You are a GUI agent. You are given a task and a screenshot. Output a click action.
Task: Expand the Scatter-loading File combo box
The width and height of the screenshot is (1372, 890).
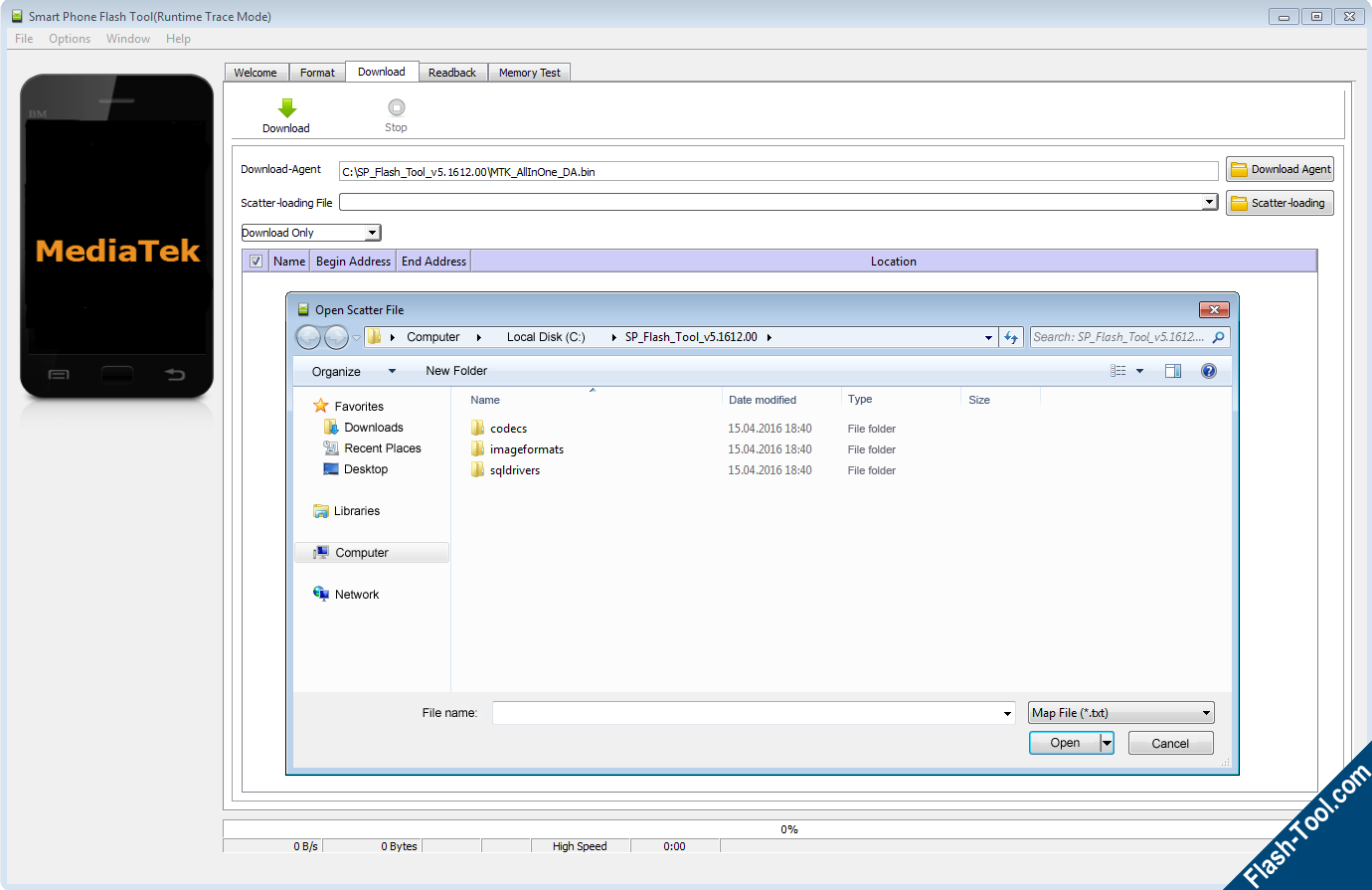(x=1209, y=203)
